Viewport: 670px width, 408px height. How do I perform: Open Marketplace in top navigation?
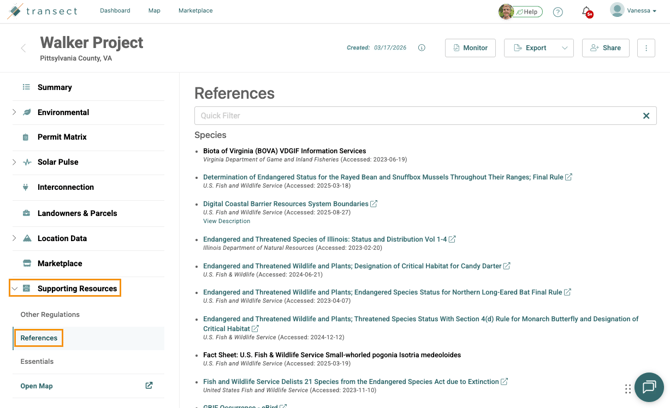coord(195,11)
